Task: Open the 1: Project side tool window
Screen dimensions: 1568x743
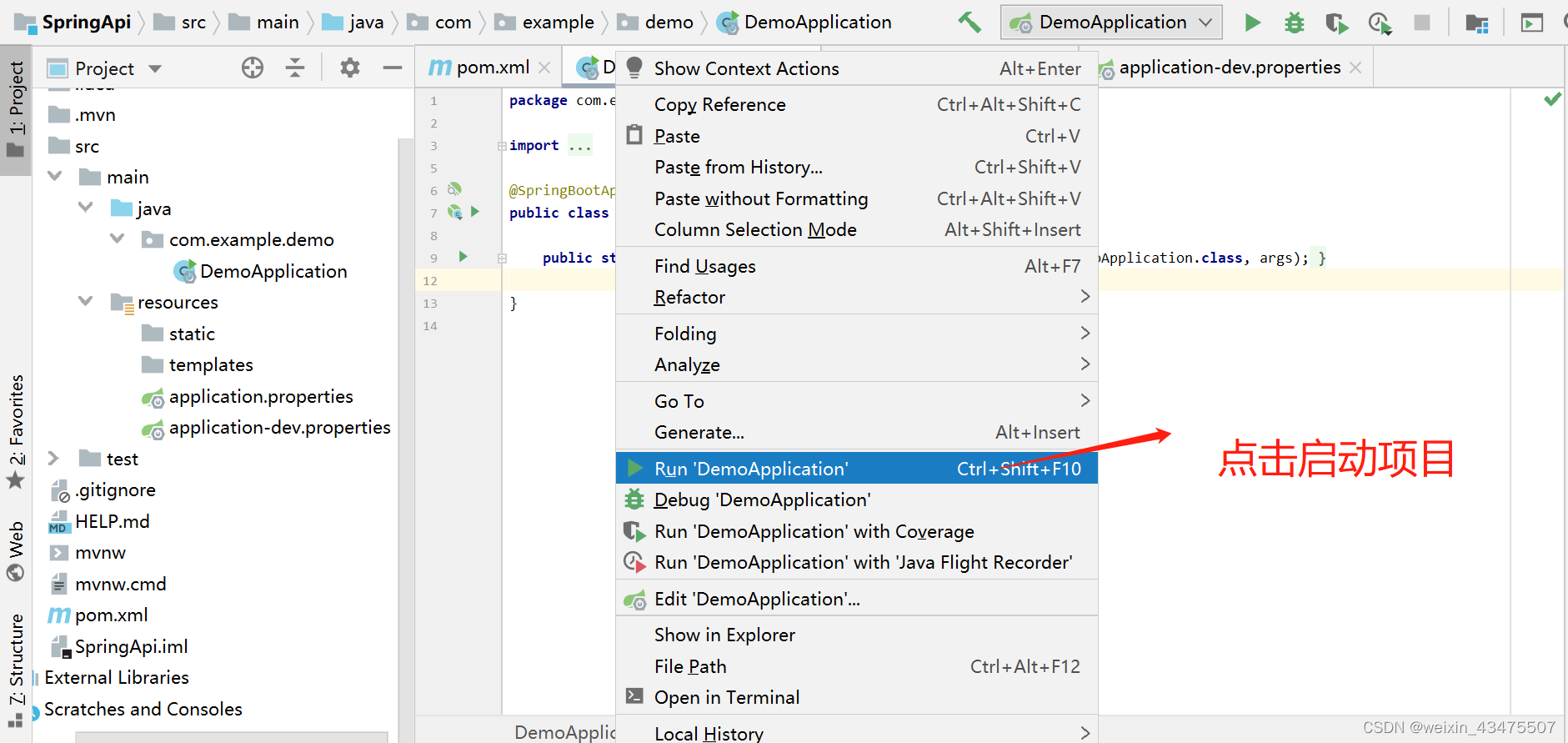Action: pyautogui.click(x=16, y=110)
